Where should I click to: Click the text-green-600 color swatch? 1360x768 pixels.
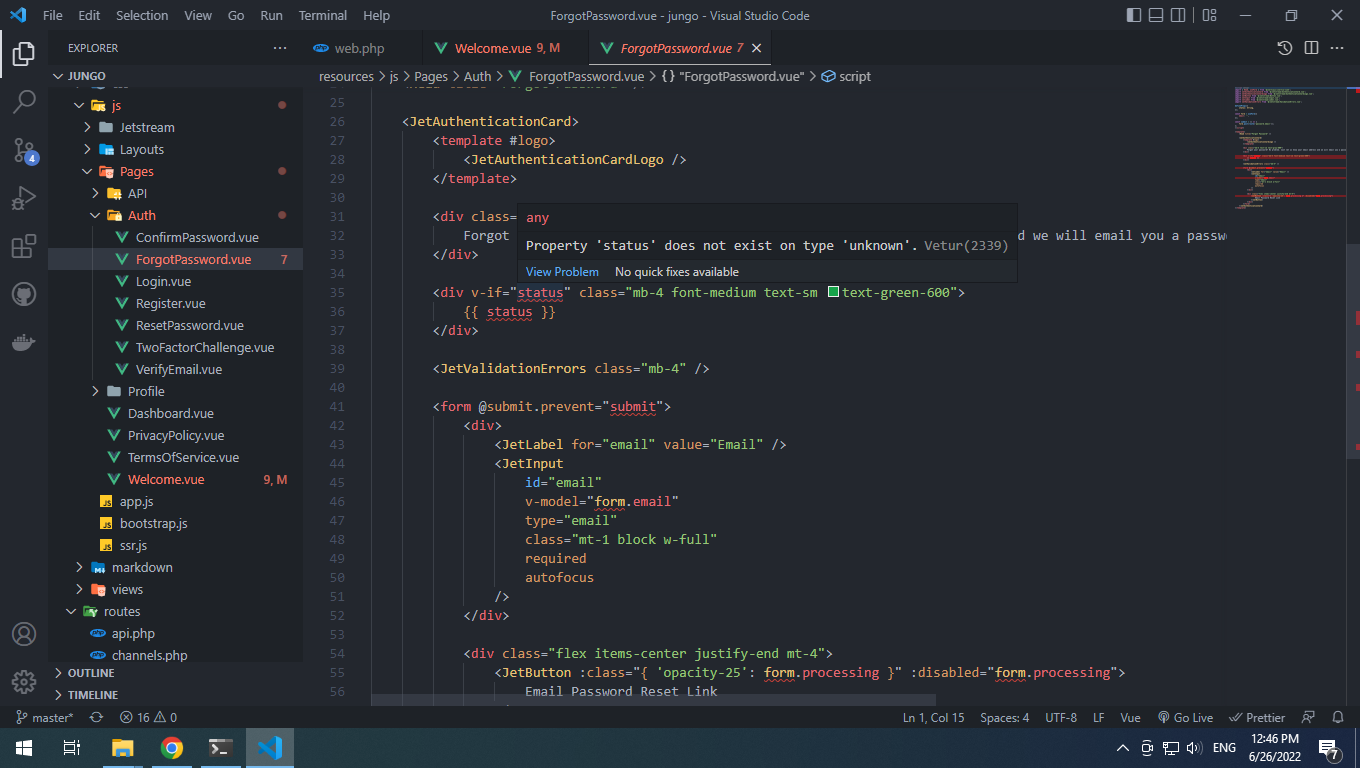click(x=833, y=293)
